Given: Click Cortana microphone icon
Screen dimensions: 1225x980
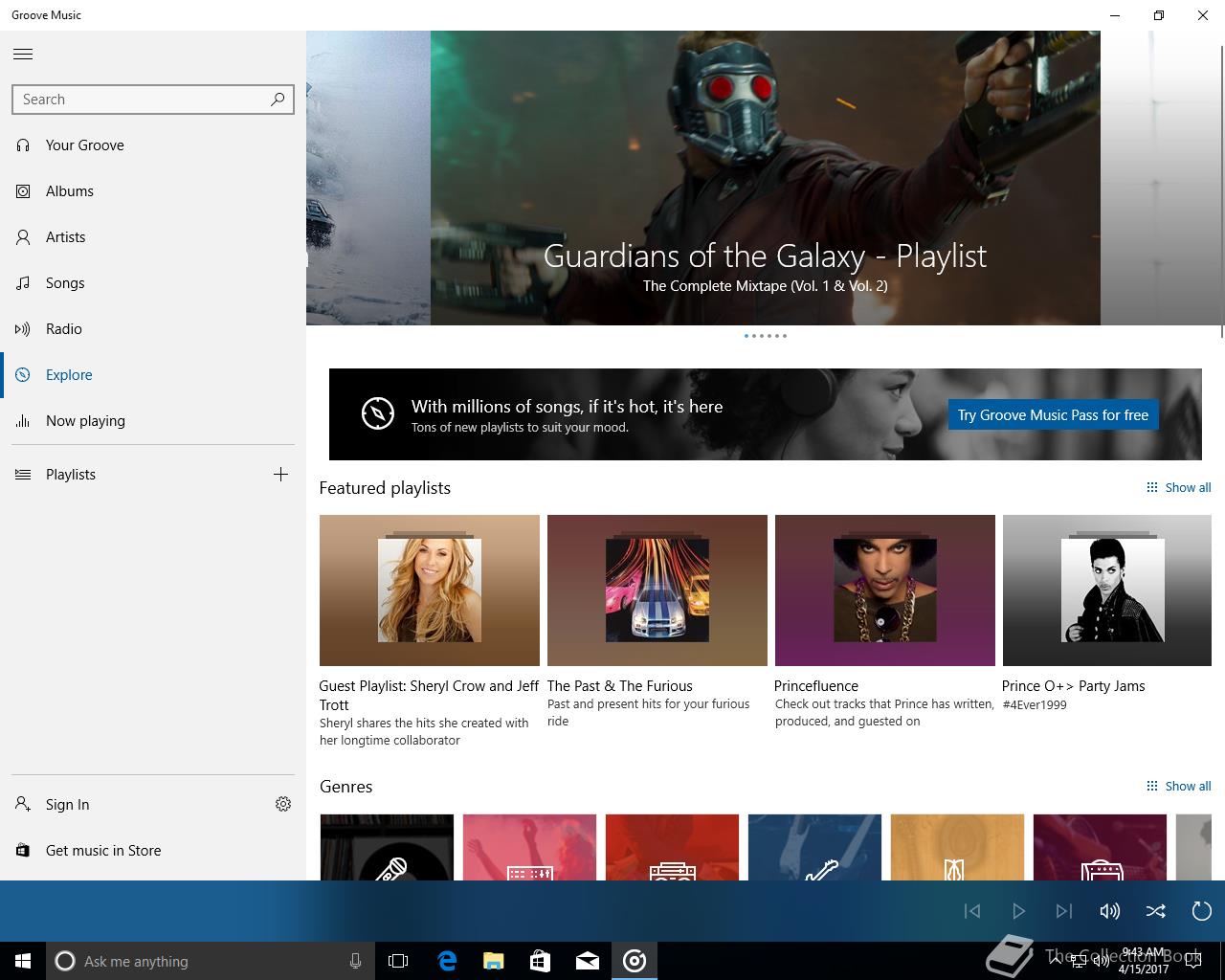Looking at the screenshot, I should click(355, 961).
